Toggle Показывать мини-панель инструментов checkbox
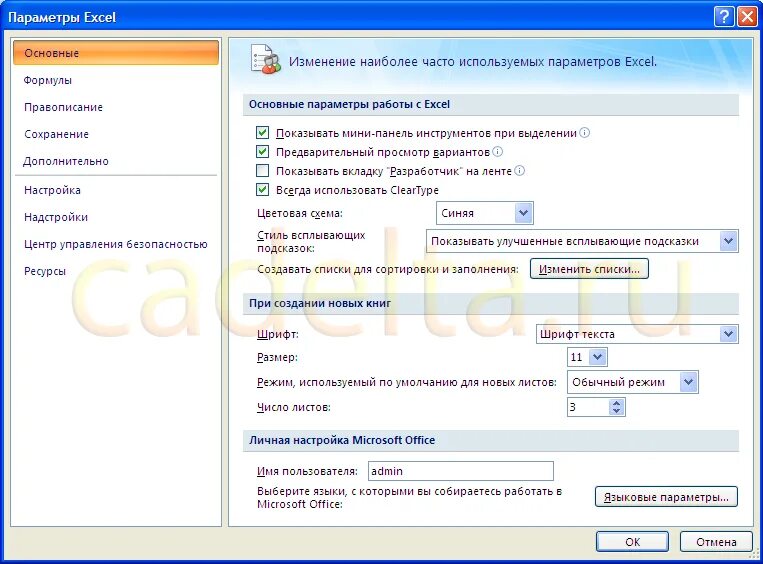The width and height of the screenshot is (763, 564). [262, 132]
